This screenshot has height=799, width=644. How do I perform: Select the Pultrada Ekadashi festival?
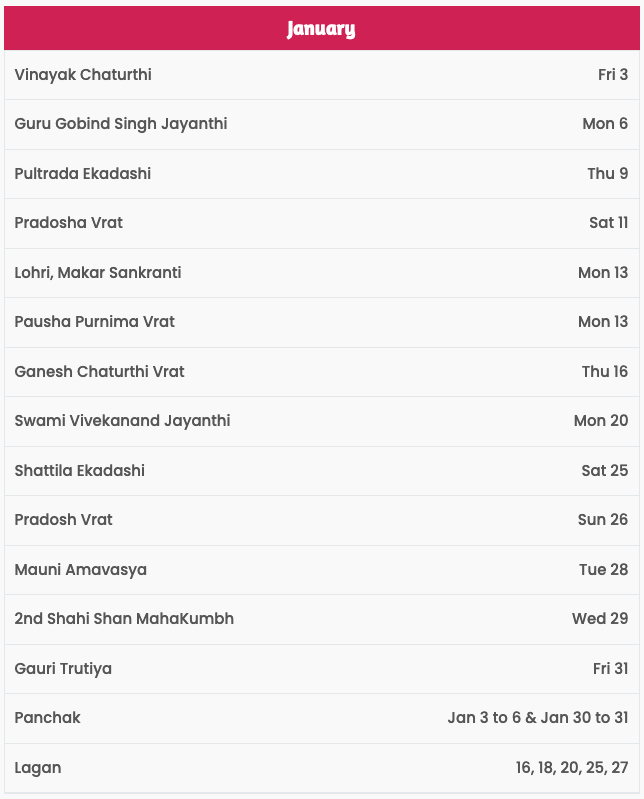(x=321, y=174)
